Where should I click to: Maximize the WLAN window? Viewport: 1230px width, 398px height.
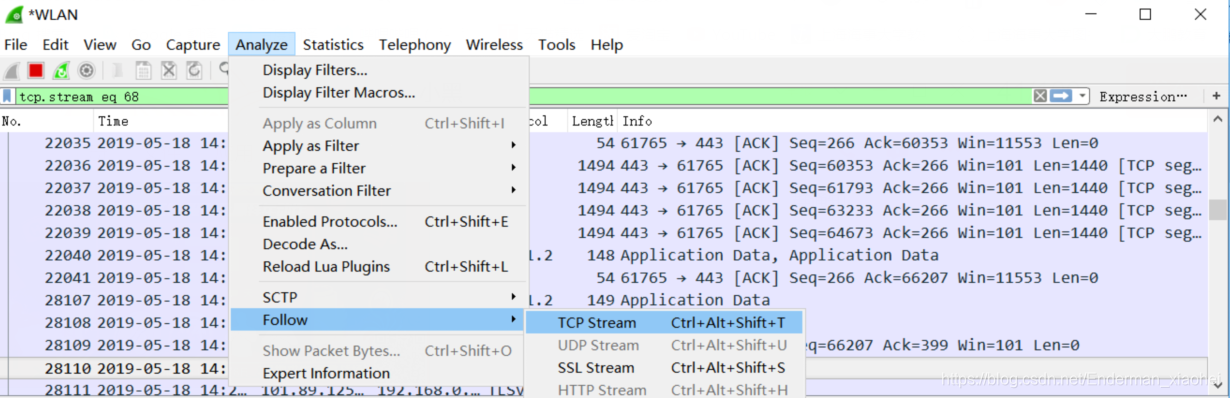click(1145, 15)
